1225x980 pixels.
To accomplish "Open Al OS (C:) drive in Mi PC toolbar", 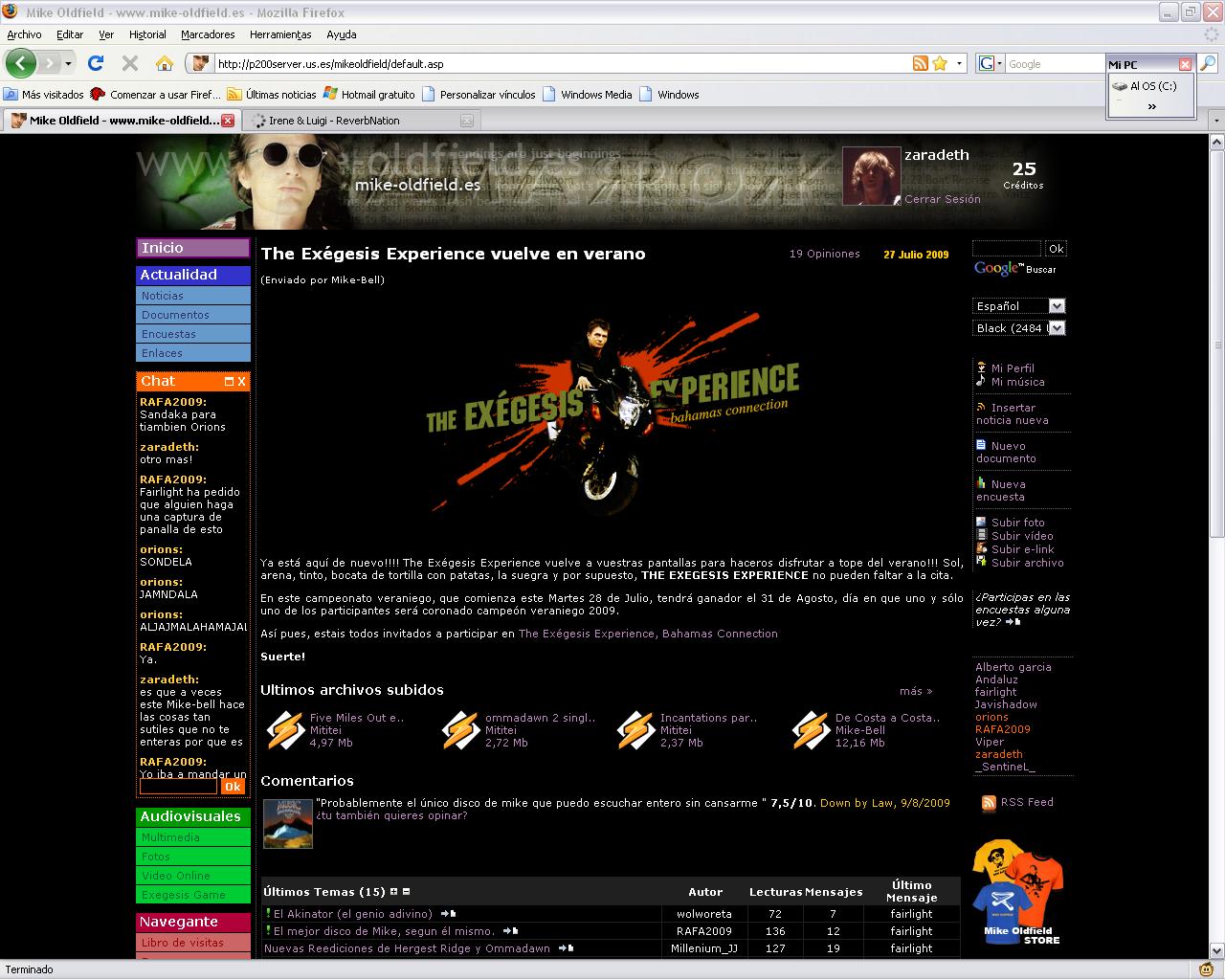I will coord(1145,86).
